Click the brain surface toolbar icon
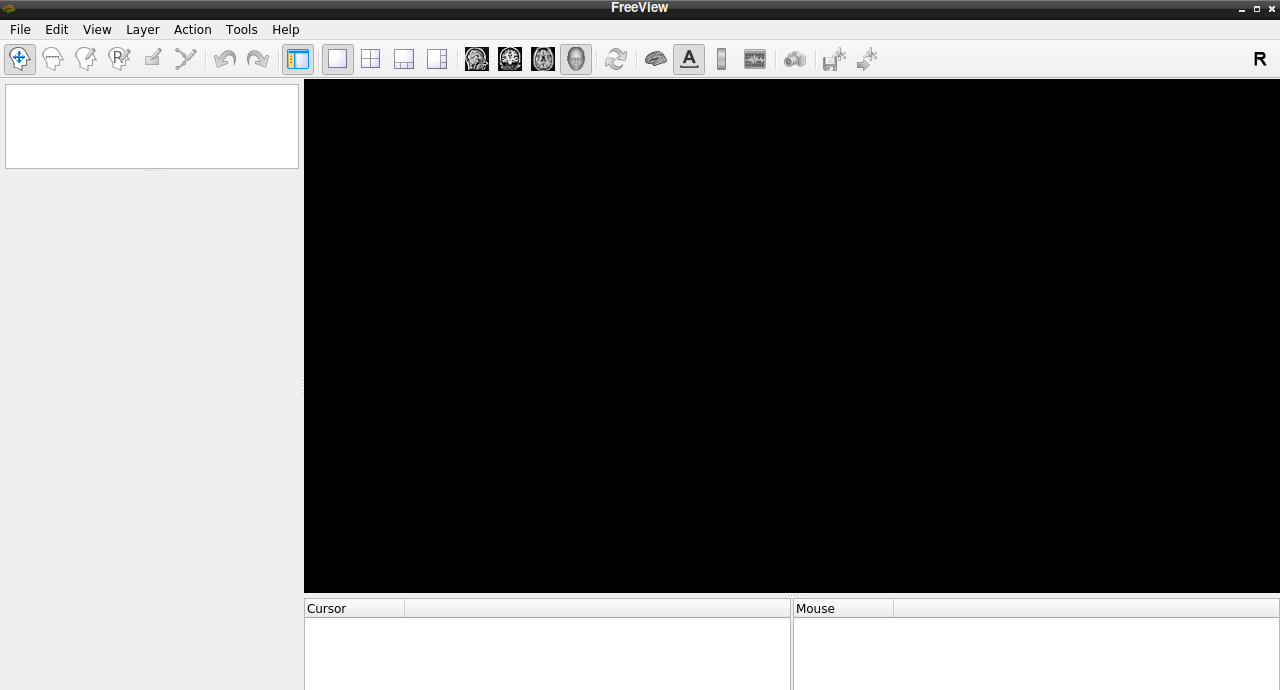Viewport: 1280px width, 690px height. coord(656,60)
